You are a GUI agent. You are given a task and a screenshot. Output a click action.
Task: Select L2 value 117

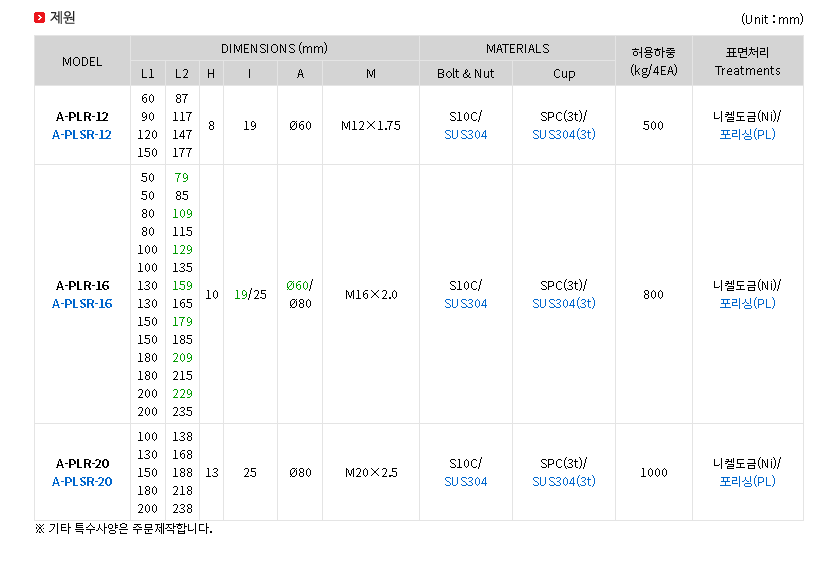point(182,116)
